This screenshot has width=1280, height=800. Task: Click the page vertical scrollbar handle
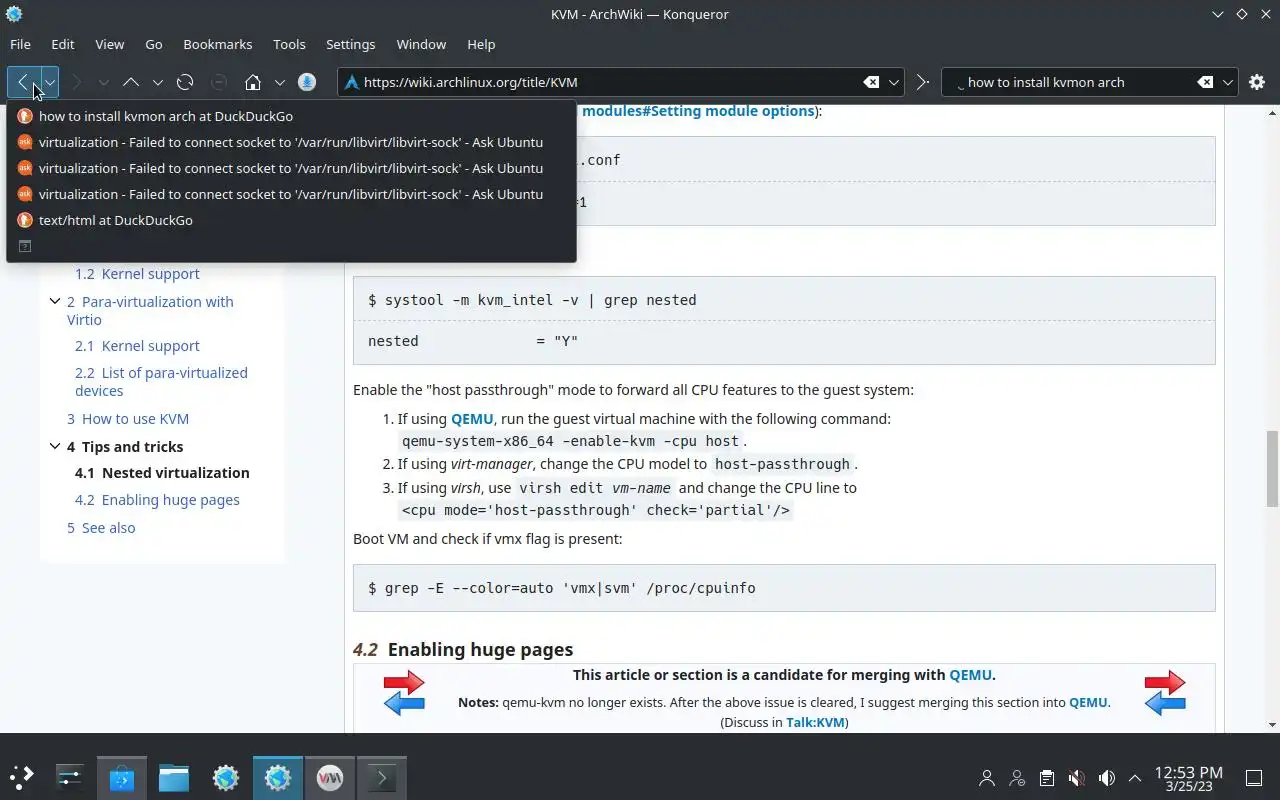1272,467
